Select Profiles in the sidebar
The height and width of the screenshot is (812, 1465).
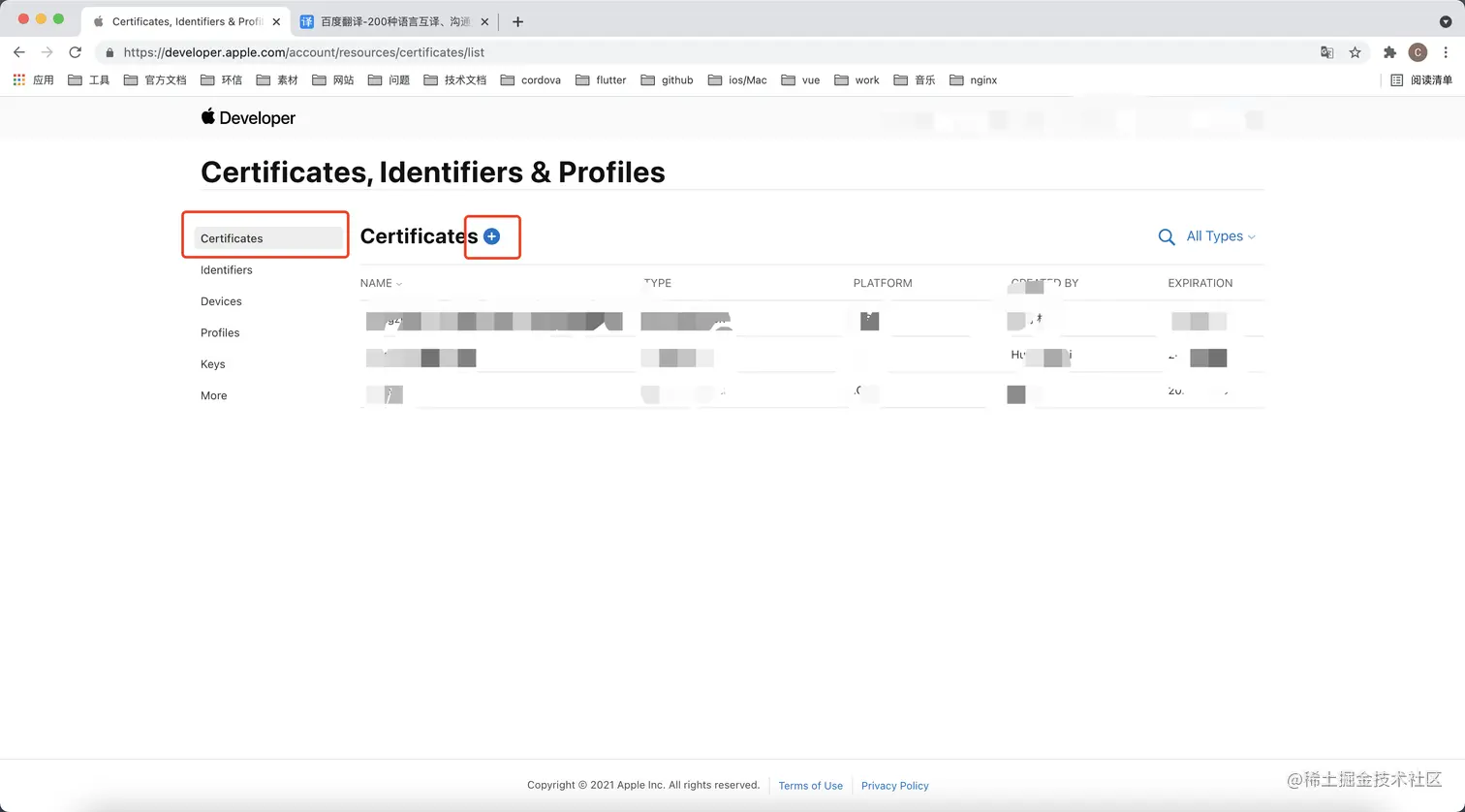coord(220,332)
